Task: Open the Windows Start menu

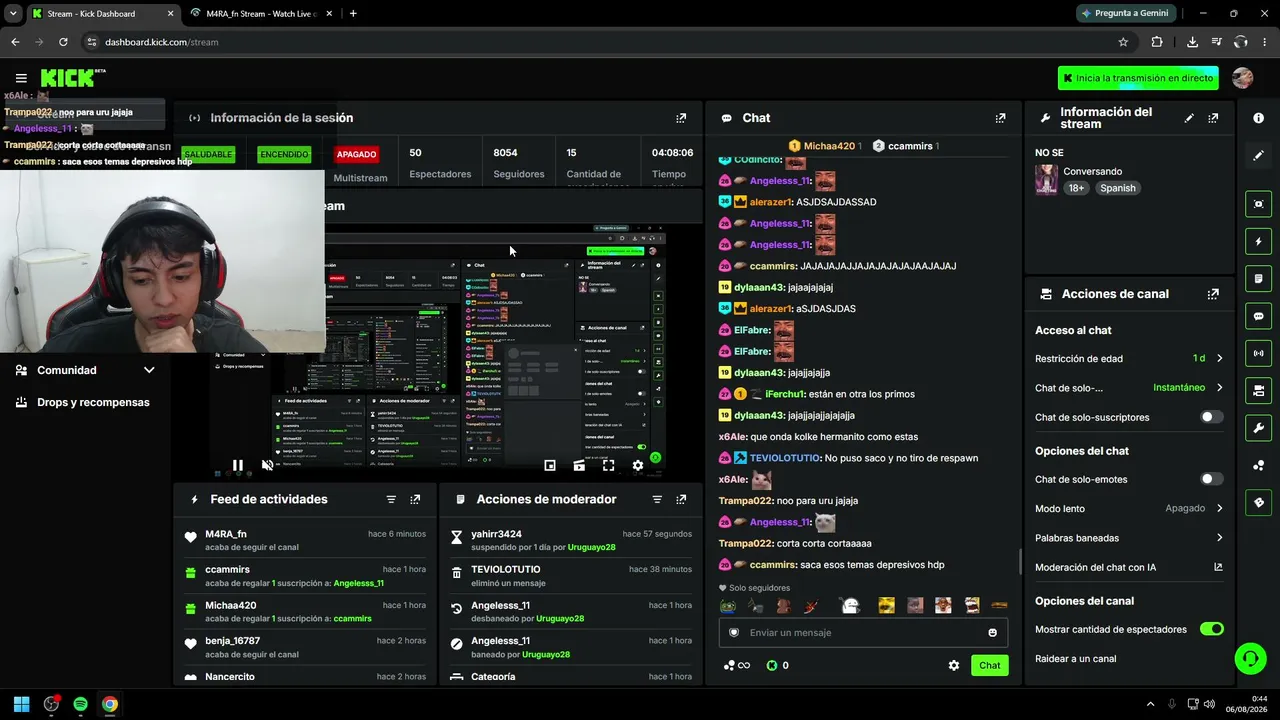Action: click(x=21, y=704)
